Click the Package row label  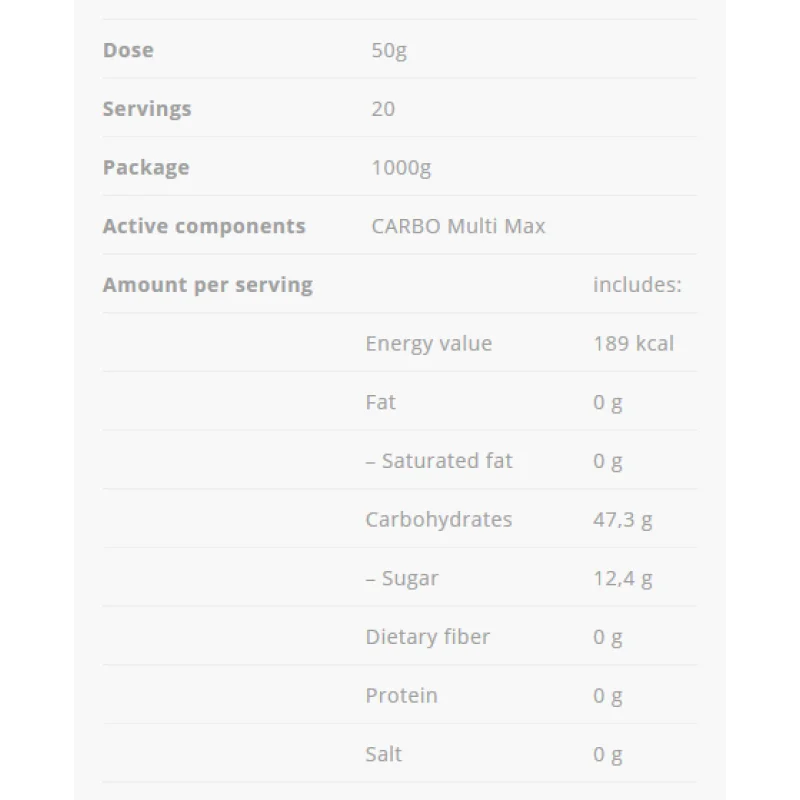(146, 167)
